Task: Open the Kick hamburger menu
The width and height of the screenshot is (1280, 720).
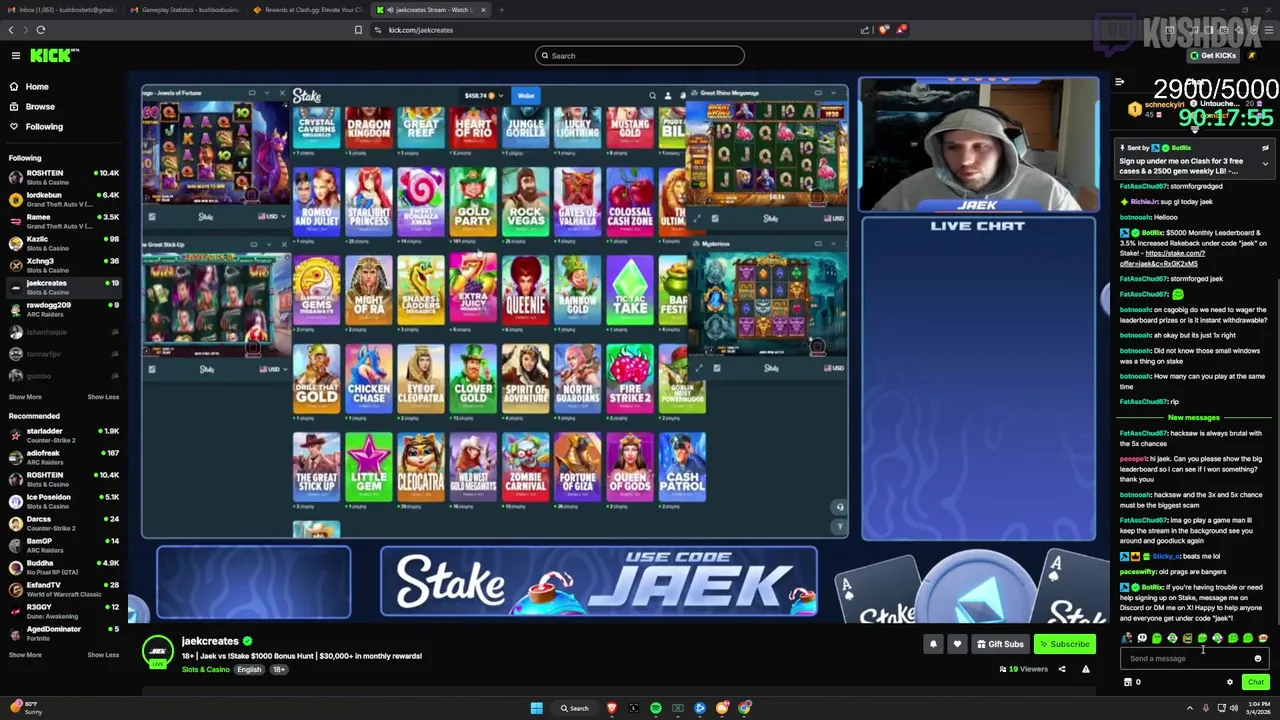Action: coord(15,56)
